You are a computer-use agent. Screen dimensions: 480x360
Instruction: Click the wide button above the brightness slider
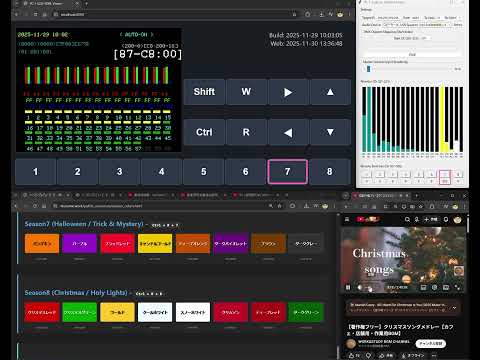[412, 54]
